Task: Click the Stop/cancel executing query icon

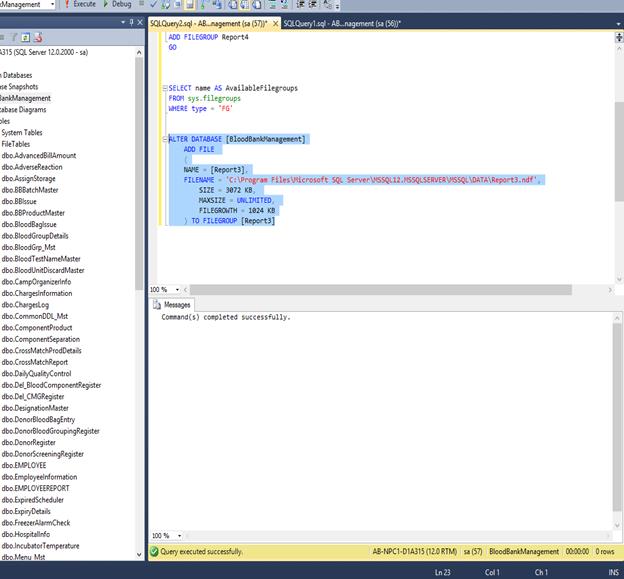Action: (x=140, y=5)
